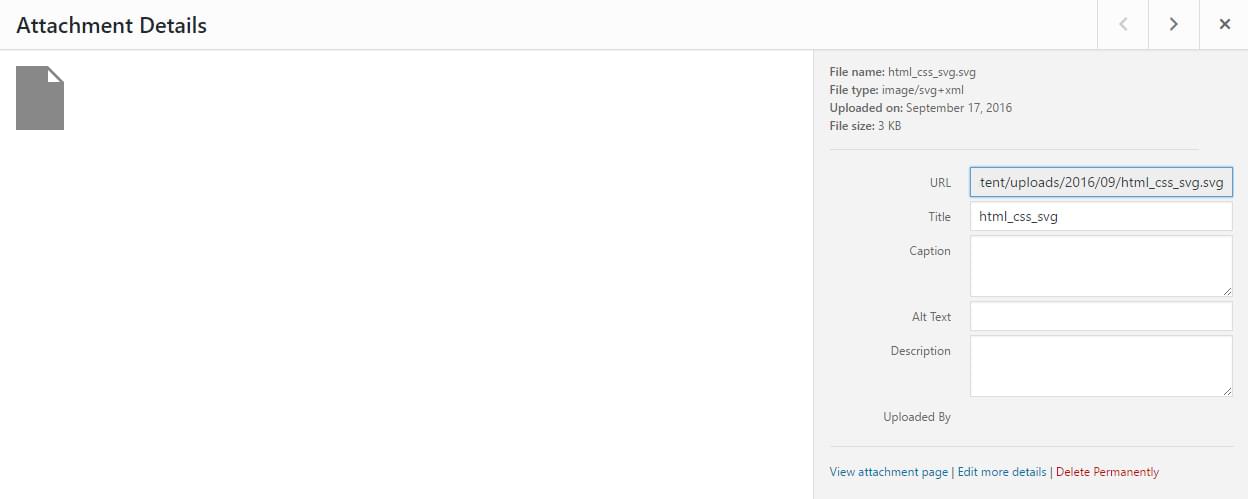Go to the next attachment with right chevron
The height and width of the screenshot is (499, 1248).
pyautogui.click(x=1173, y=24)
